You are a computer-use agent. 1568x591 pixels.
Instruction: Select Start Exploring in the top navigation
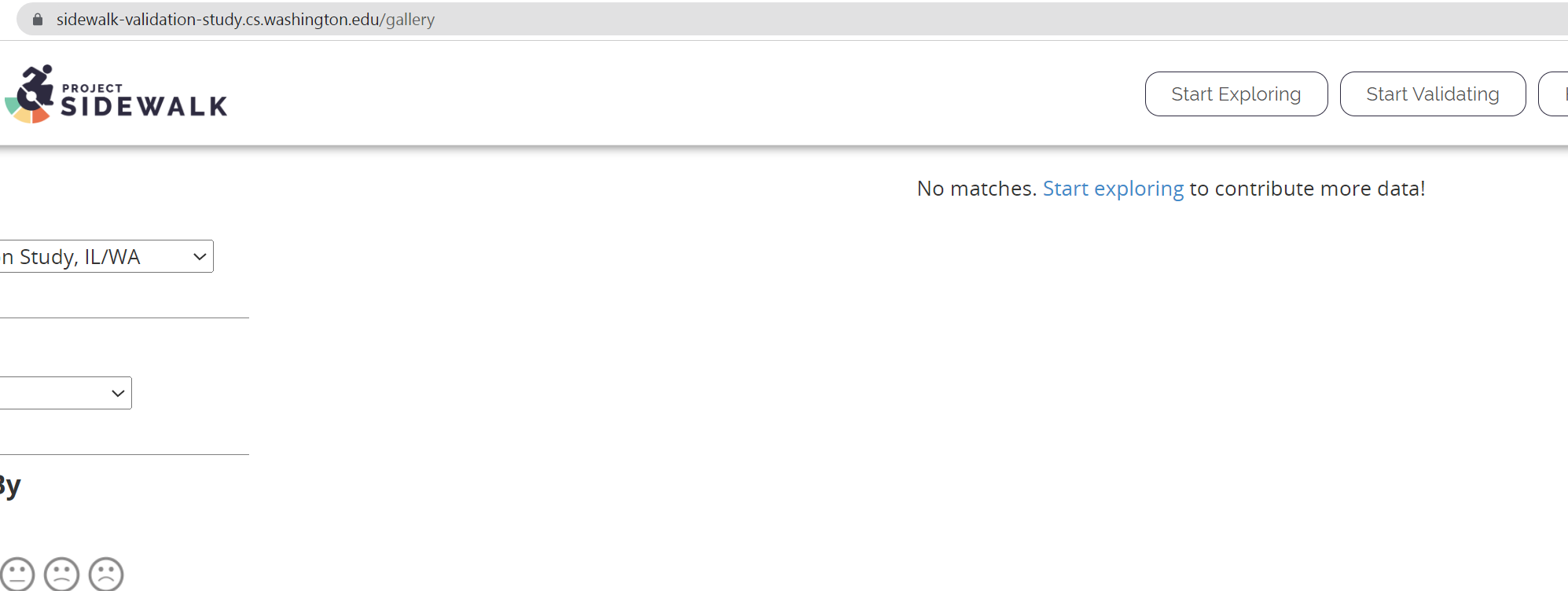(1236, 94)
